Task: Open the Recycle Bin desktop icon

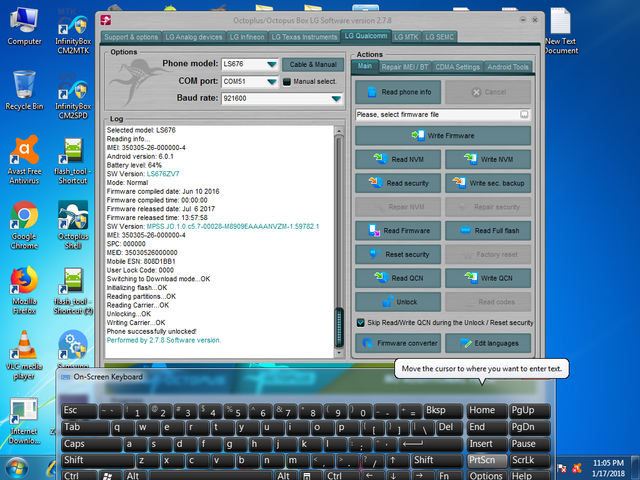Action: pyautogui.click(x=24, y=91)
